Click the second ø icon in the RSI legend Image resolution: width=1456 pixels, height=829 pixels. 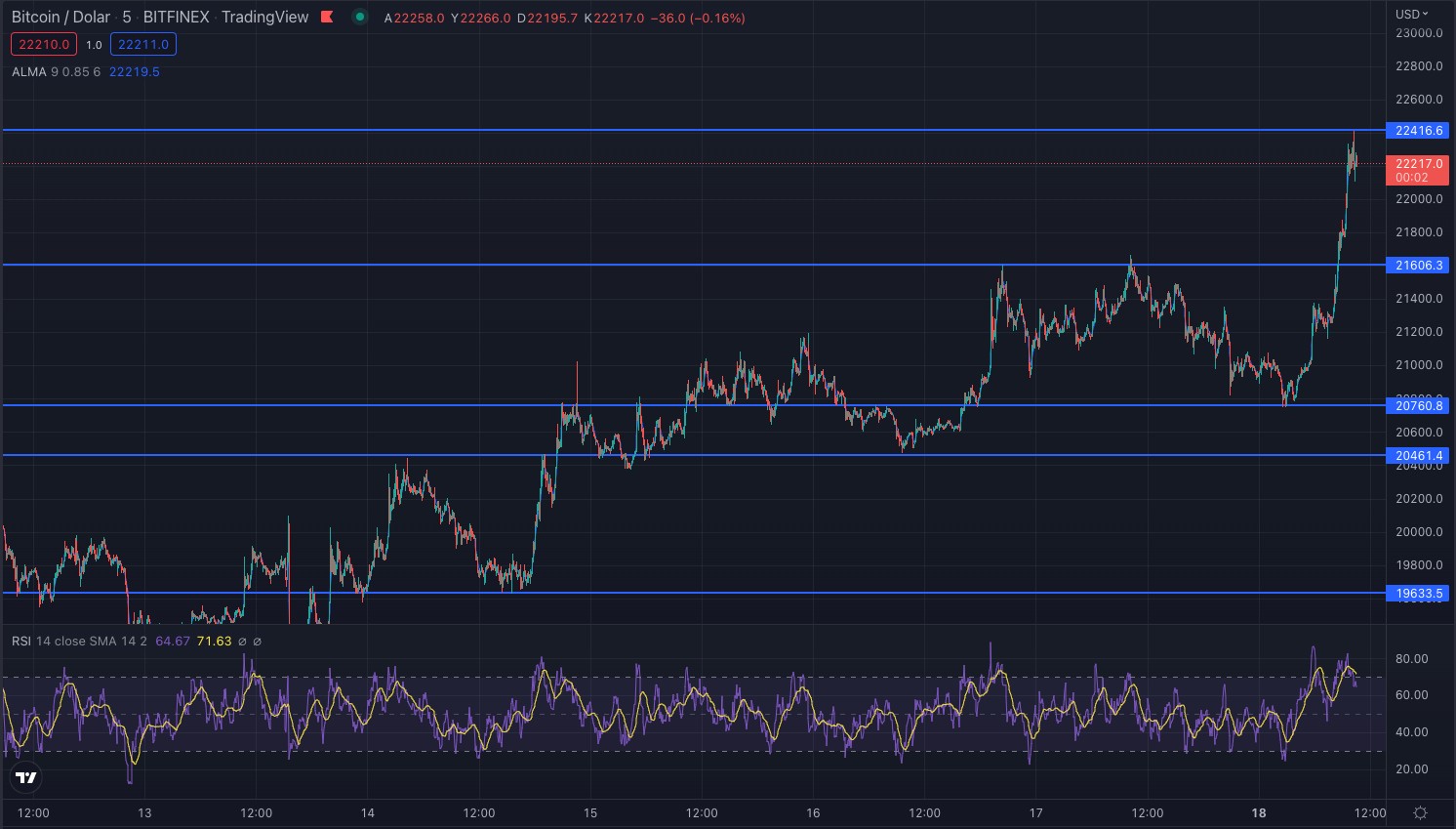click(257, 642)
